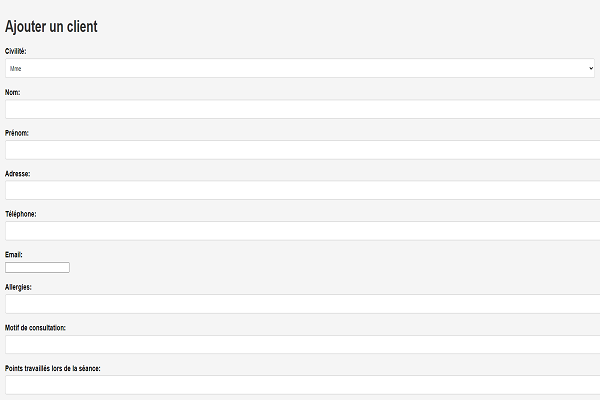
Task: Select the Motif de consultation field
Action: point(303,344)
